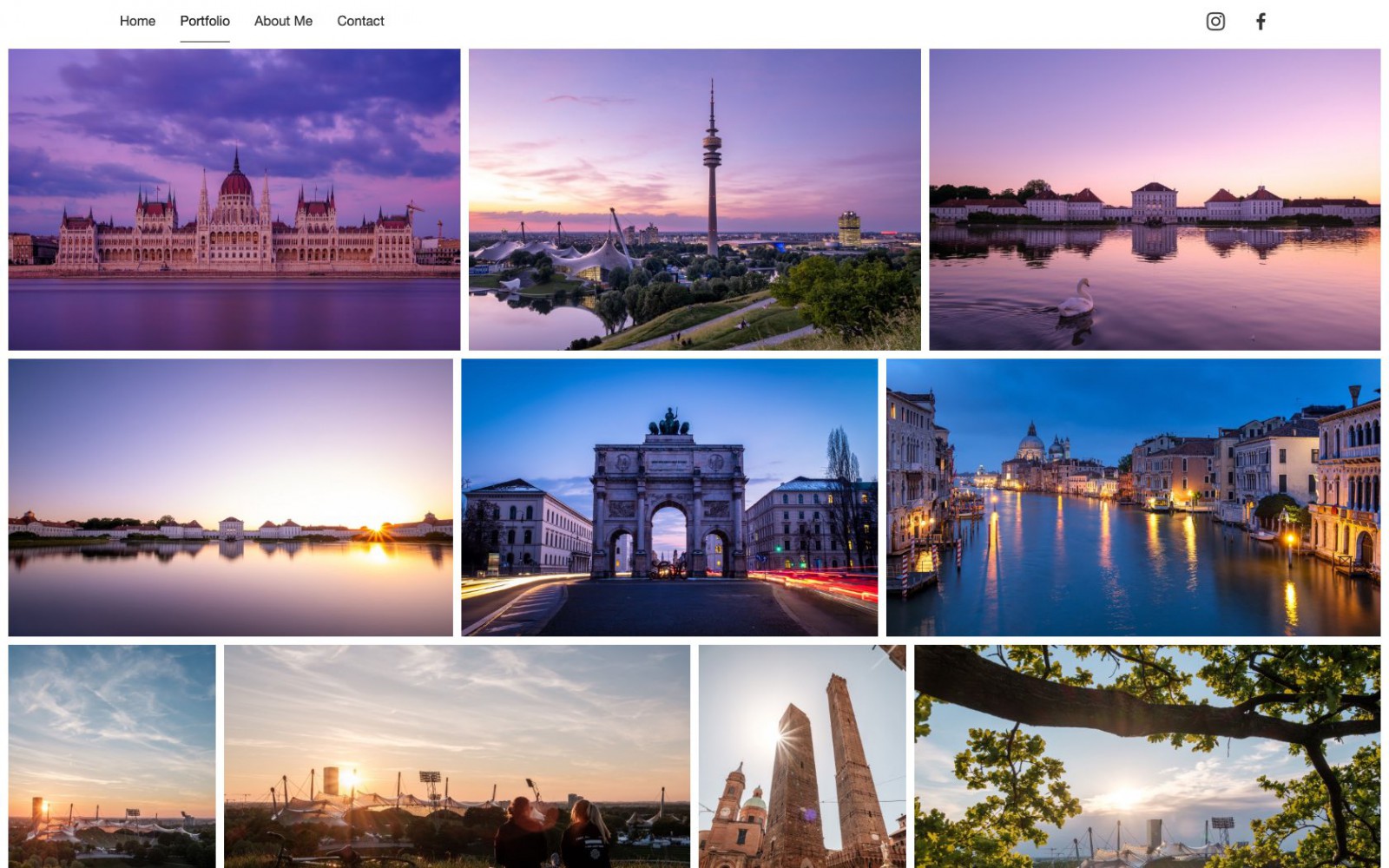Image resolution: width=1389 pixels, height=868 pixels.
Task: Open the Contact page
Action: pos(360,21)
